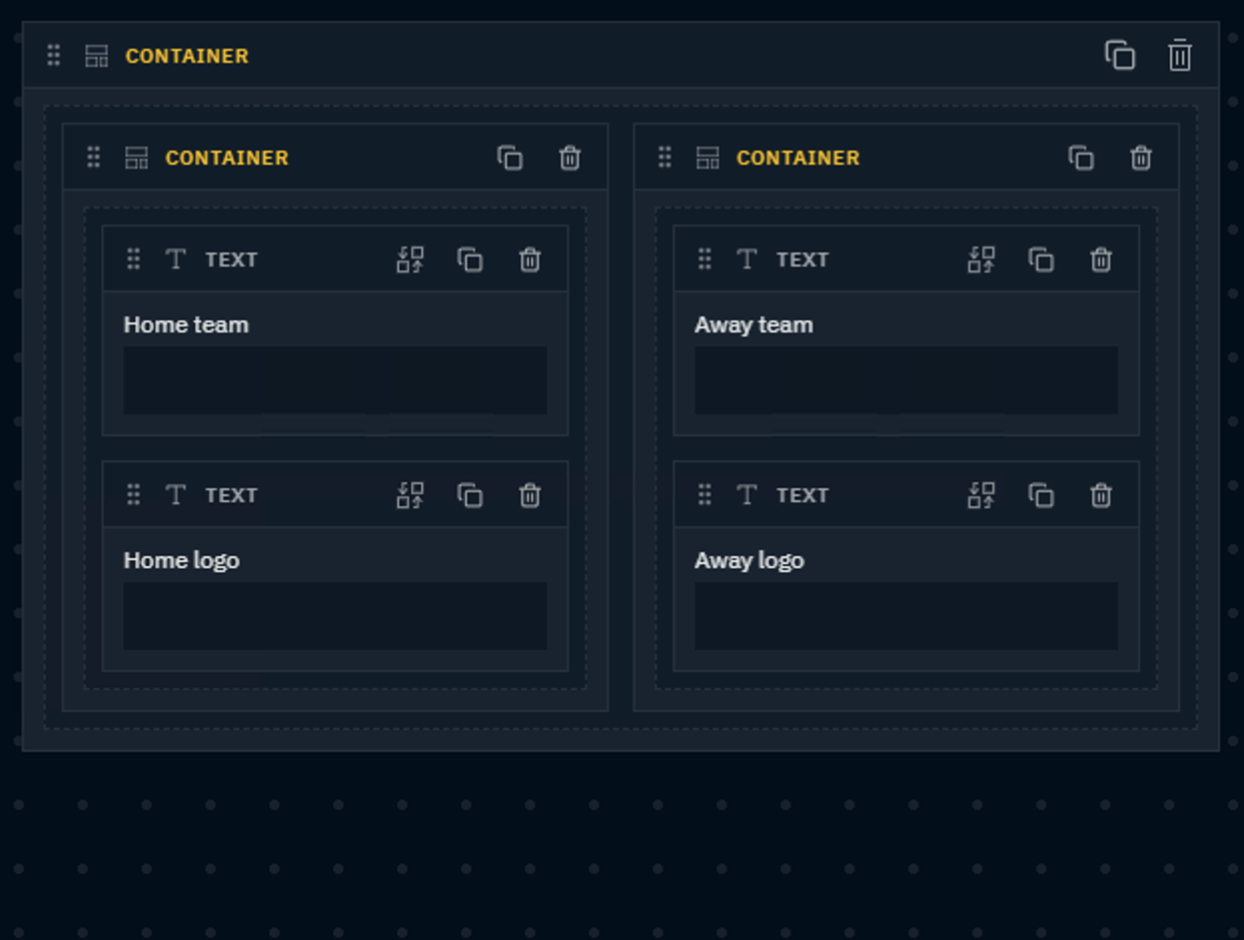Duplicate the right nested Container
The image size is (1244, 940).
point(1081,158)
